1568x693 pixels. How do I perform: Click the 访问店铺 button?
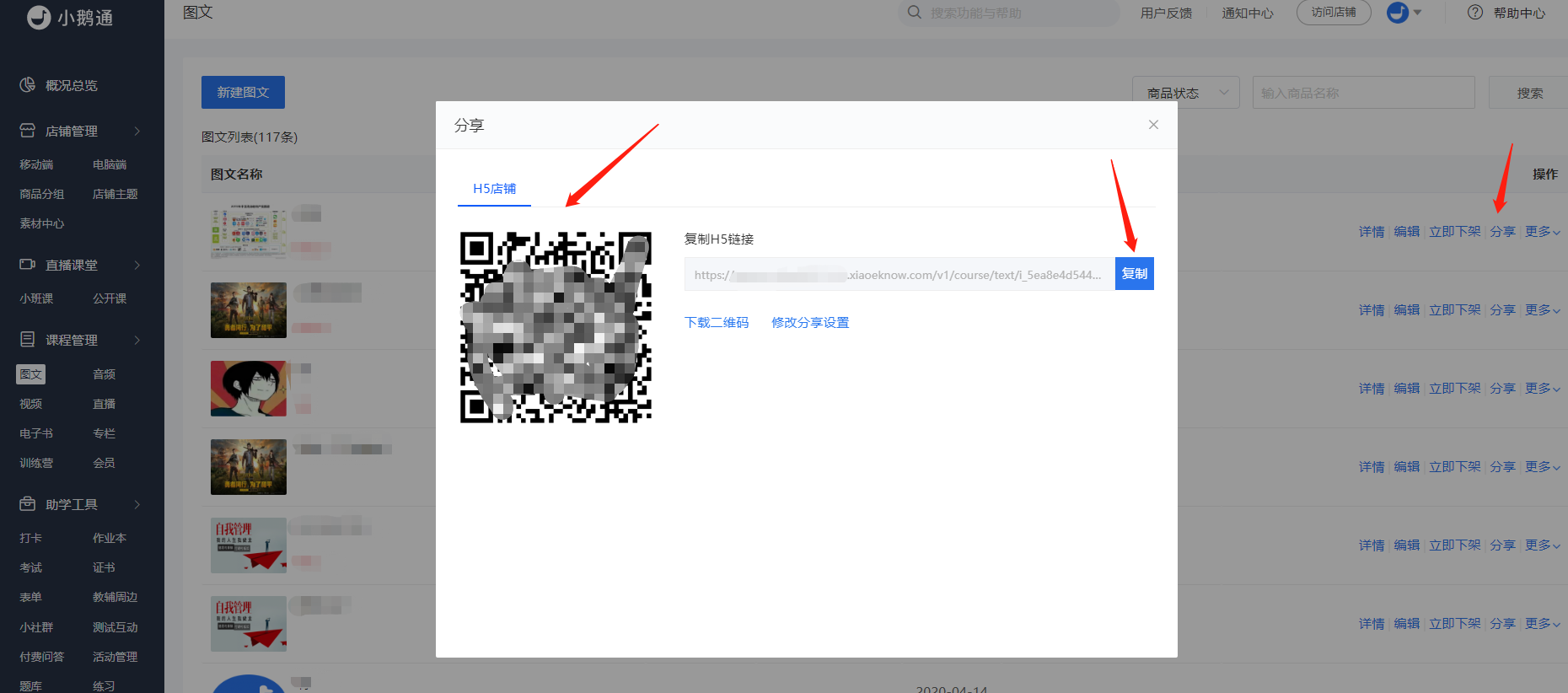click(x=1334, y=13)
